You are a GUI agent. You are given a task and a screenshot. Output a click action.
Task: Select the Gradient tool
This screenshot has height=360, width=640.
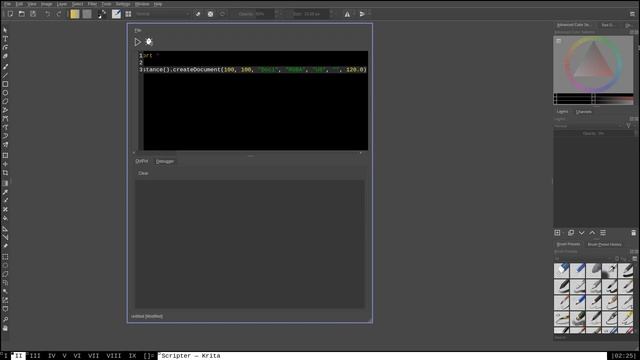pyautogui.click(x=5, y=183)
